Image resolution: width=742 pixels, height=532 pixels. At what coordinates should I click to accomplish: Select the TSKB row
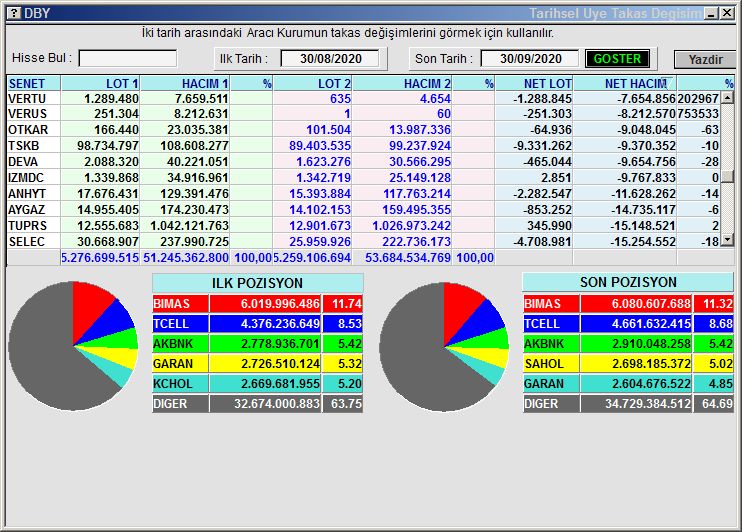363,146
